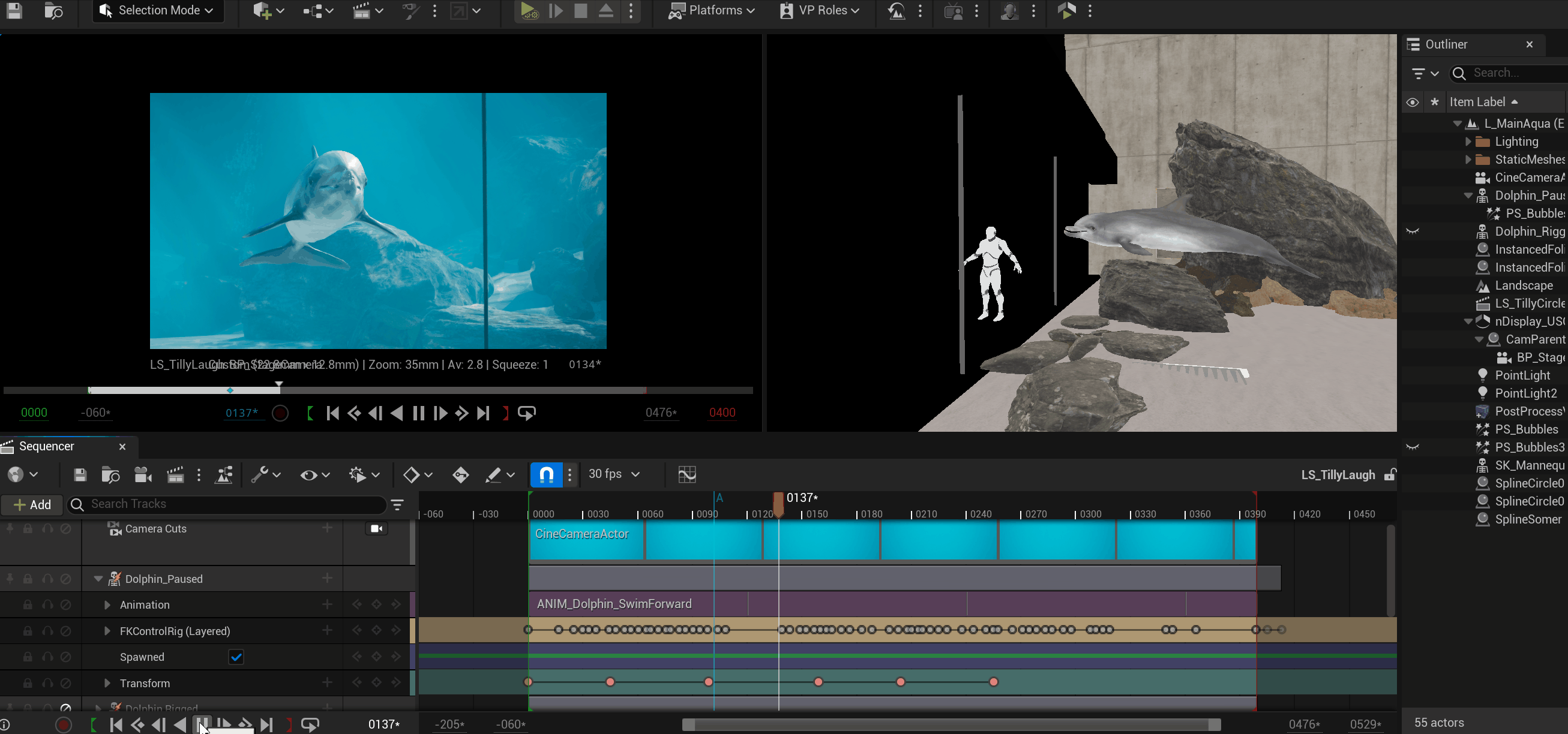Image resolution: width=1568 pixels, height=734 pixels.
Task: Expand the Lighting folder in Outliner
Action: click(x=1468, y=142)
